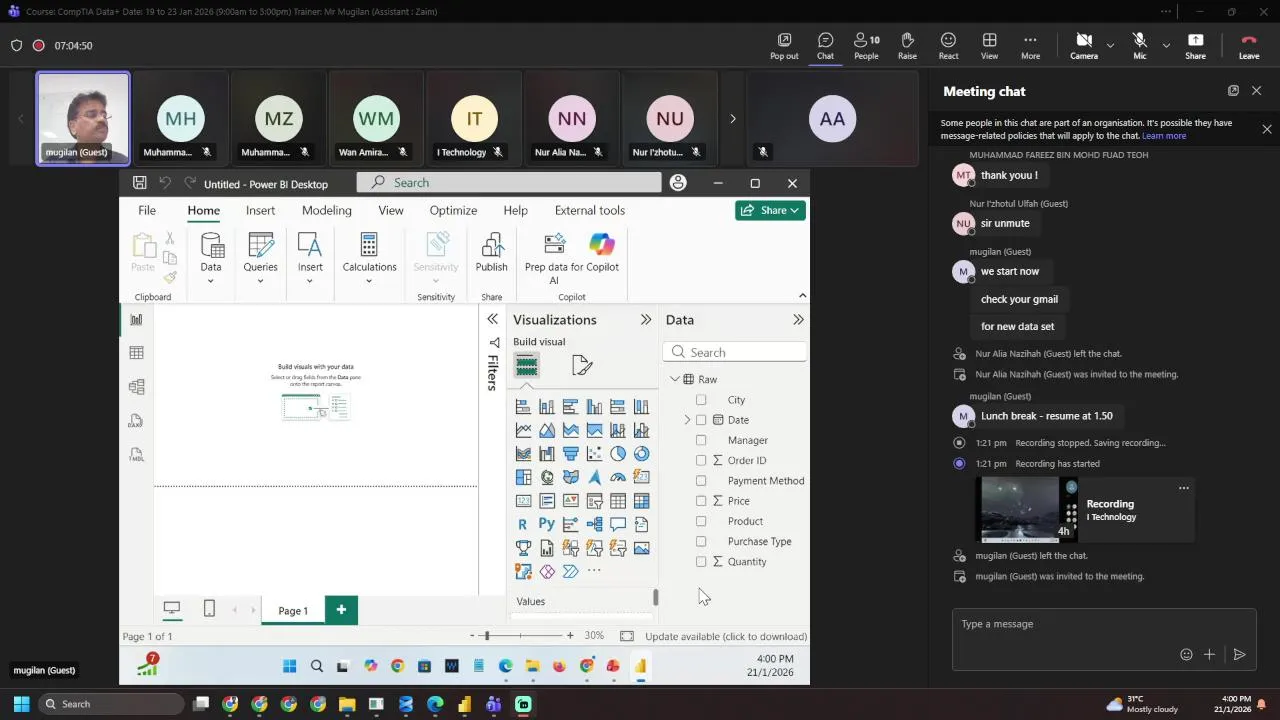Click the Save icon in Power BI title bar

click(x=140, y=183)
